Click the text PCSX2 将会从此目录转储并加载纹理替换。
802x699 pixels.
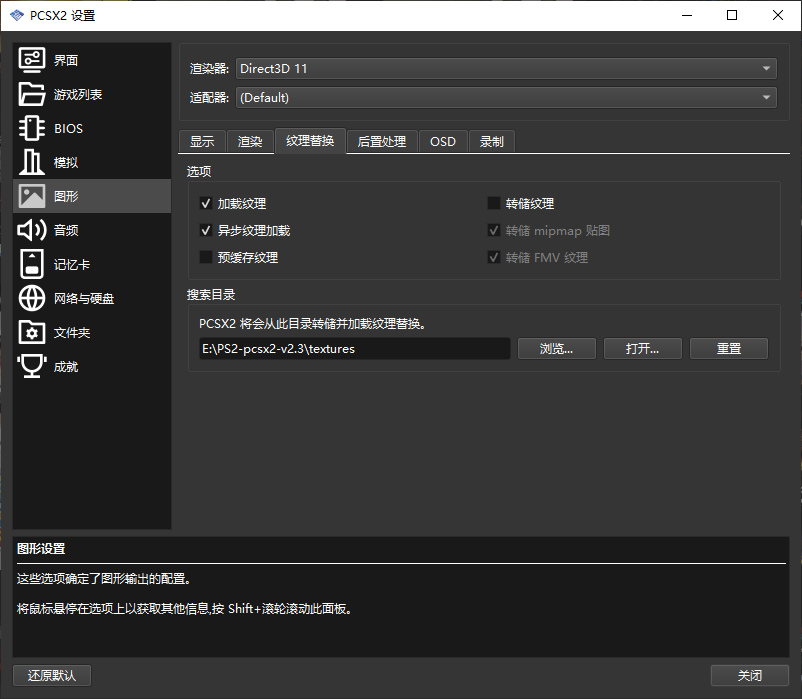pyautogui.click(x=313, y=324)
